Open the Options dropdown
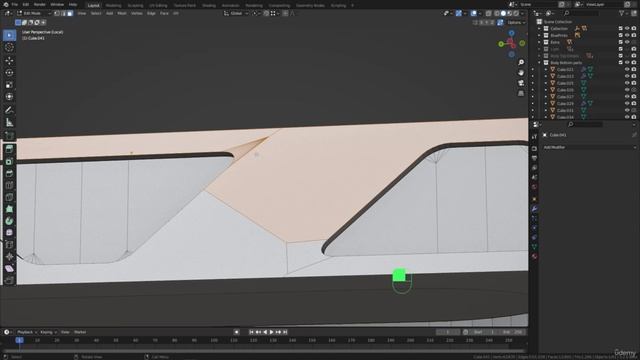 click(x=516, y=22)
